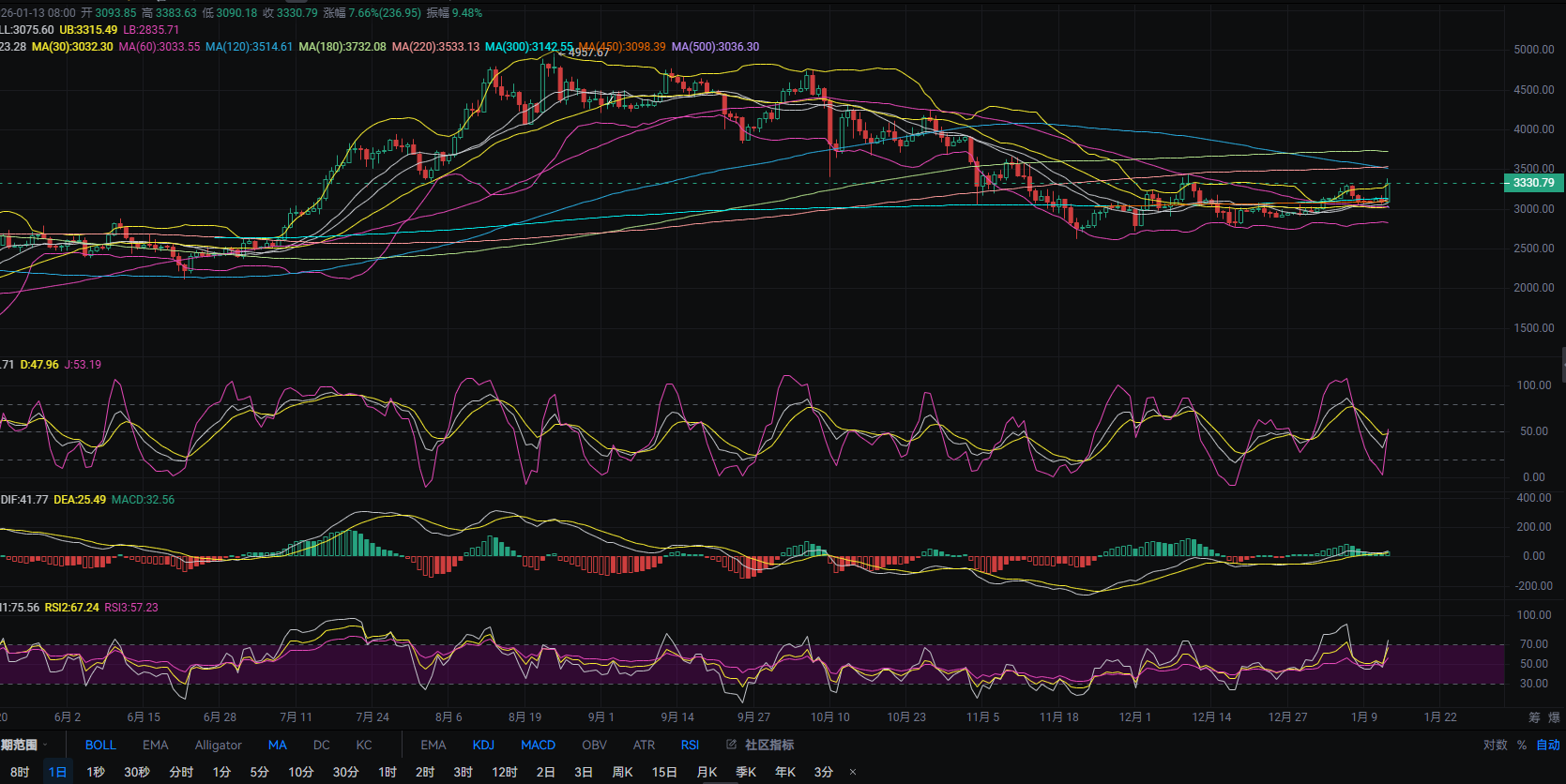Click the × icon after 3分 timeframe
This screenshot has width=1566, height=784.
tap(853, 772)
